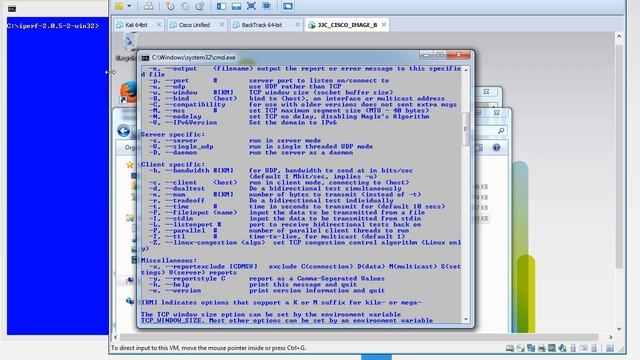Click the '--parallel' option text

[x=185, y=230]
